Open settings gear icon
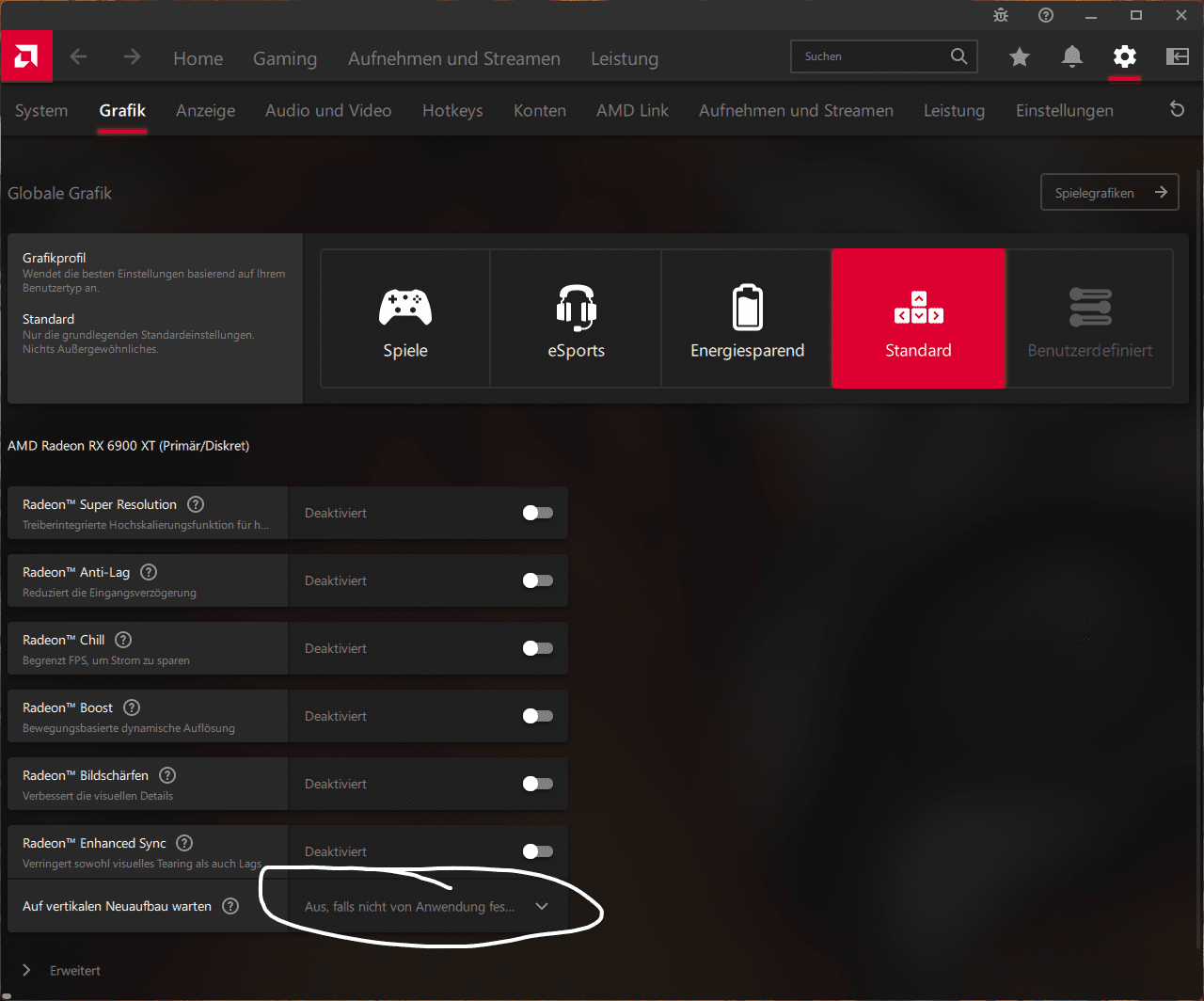Viewport: 1204px width, 1001px height. pyautogui.click(x=1124, y=57)
